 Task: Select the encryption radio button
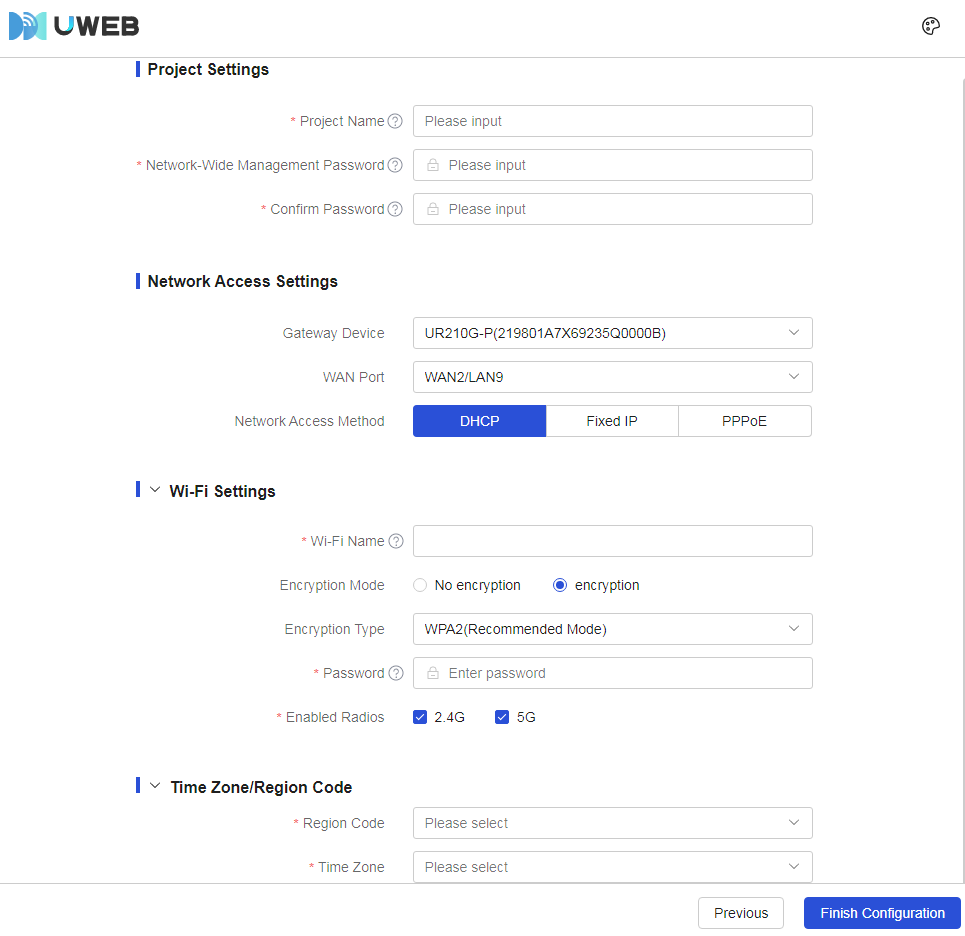tap(559, 585)
